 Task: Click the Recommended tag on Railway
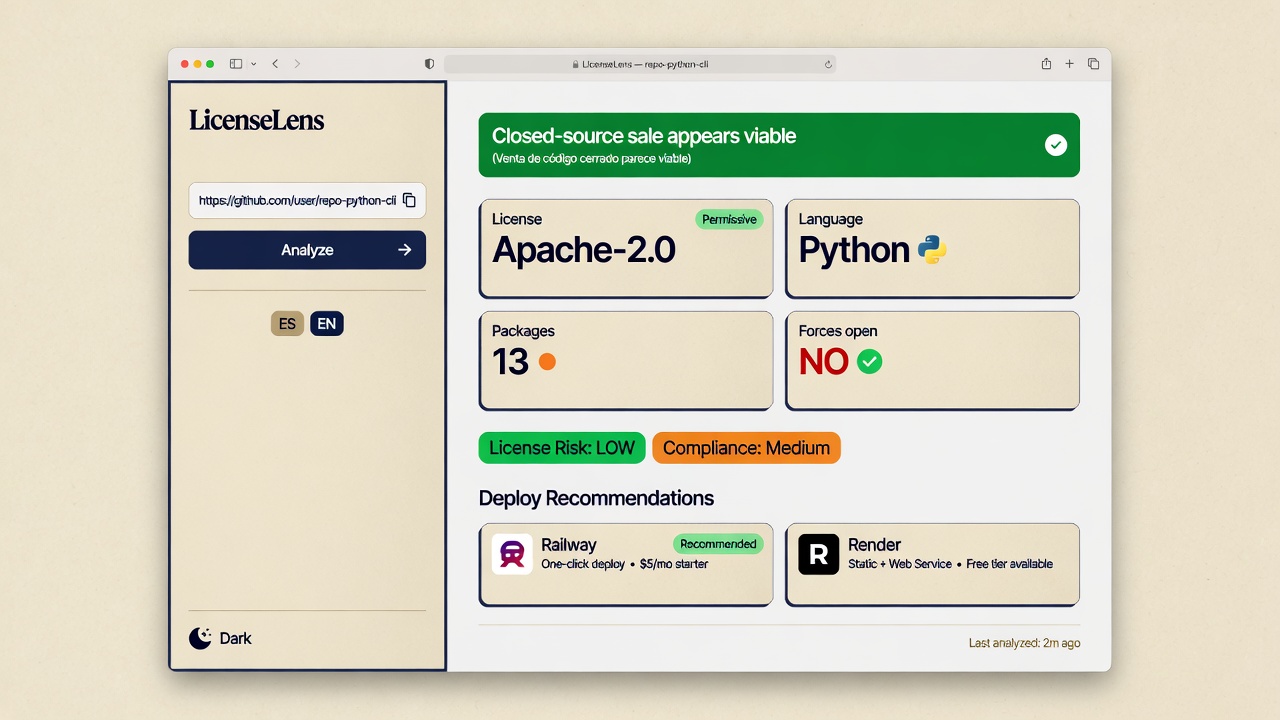click(x=718, y=544)
